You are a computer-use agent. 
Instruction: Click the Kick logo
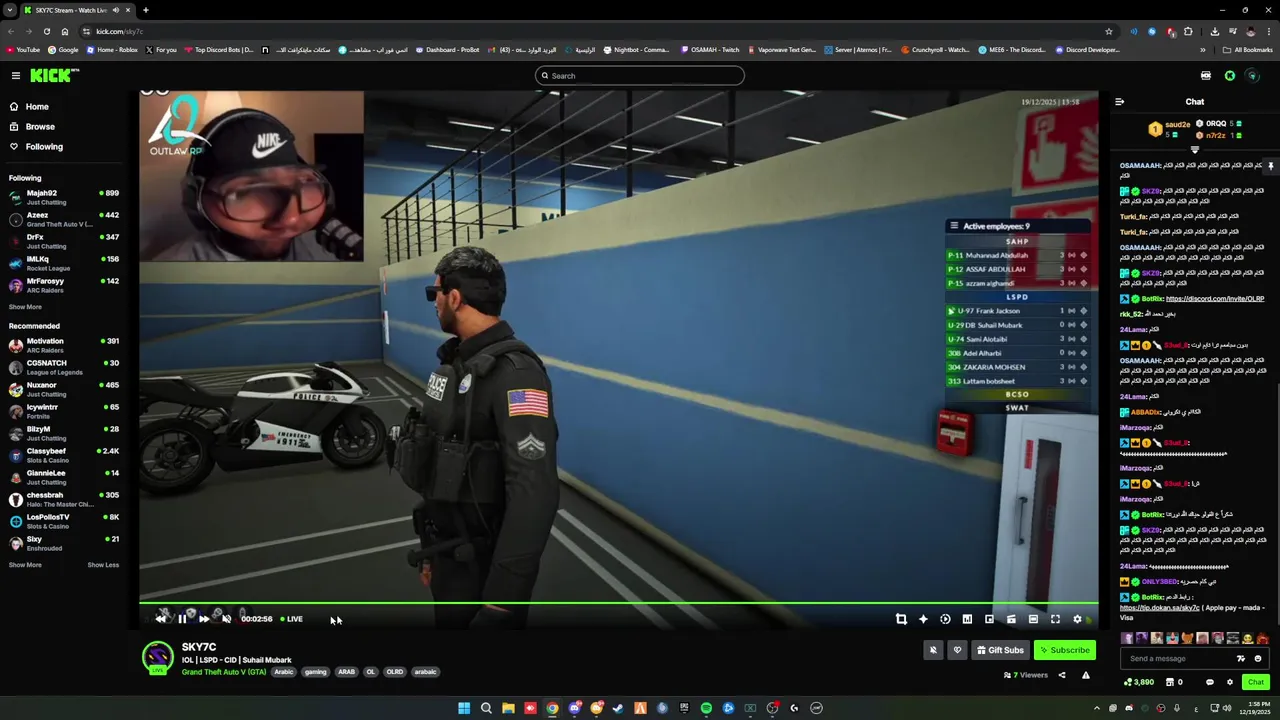click(54, 76)
